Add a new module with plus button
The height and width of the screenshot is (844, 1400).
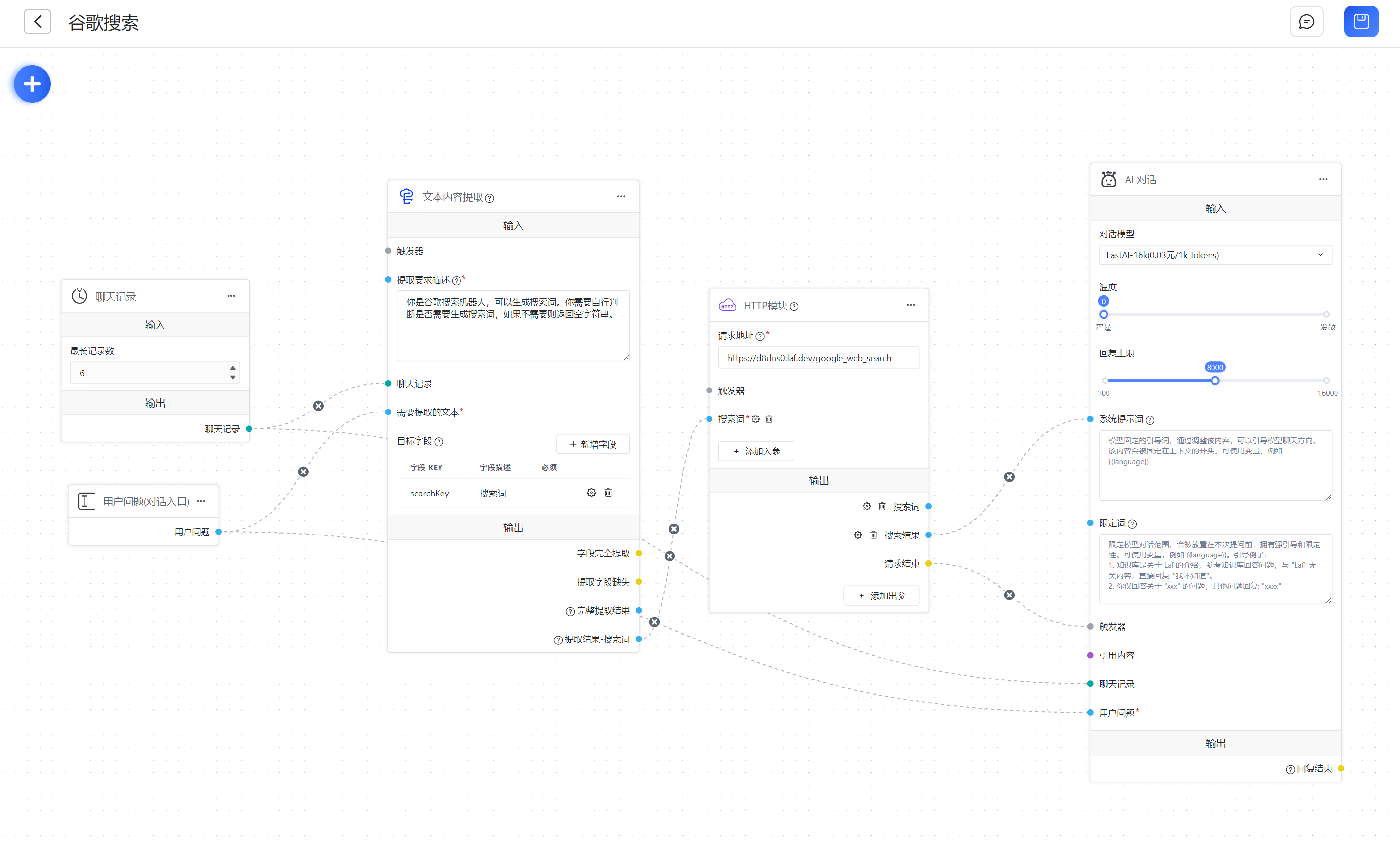coord(32,84)
